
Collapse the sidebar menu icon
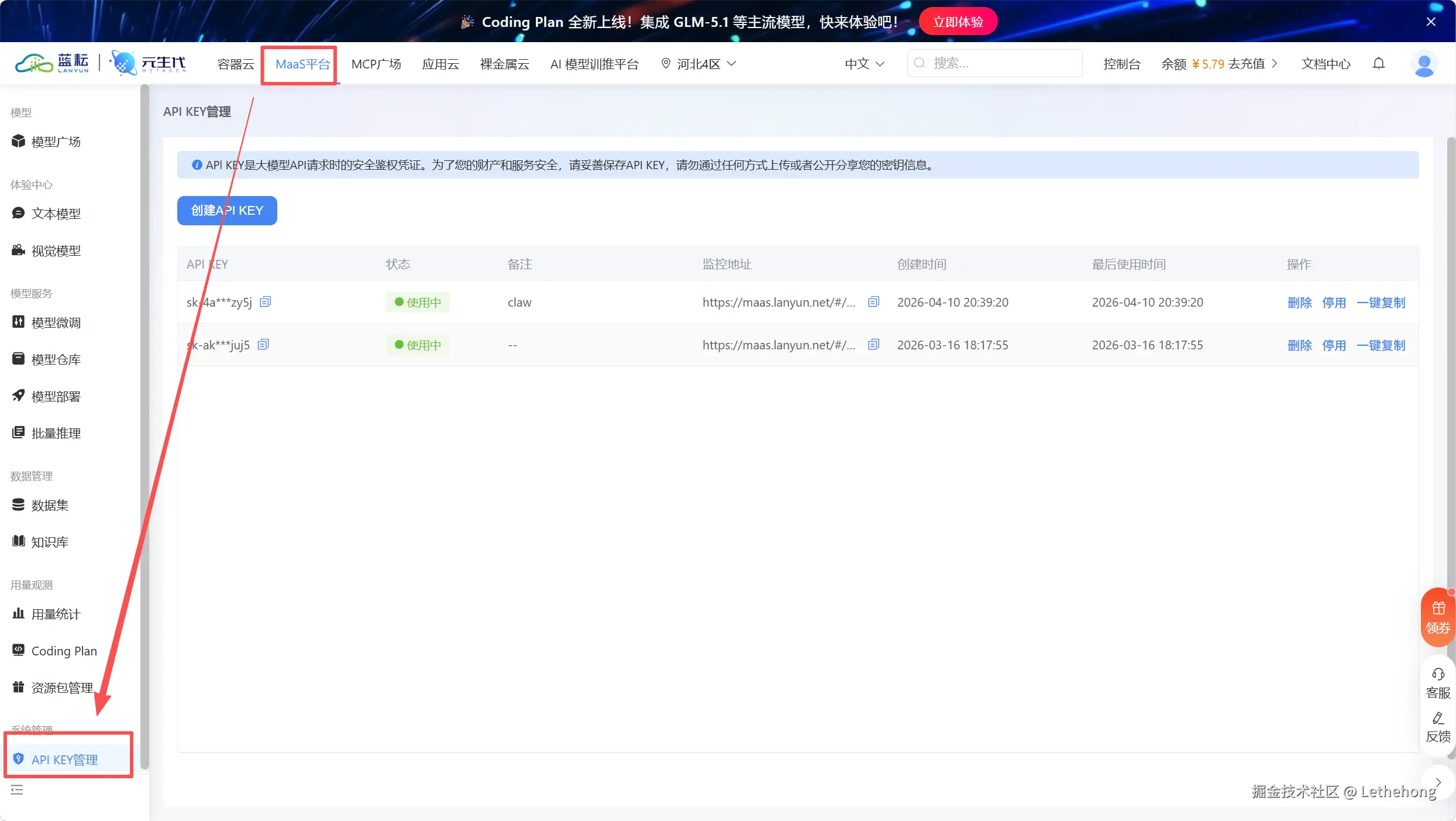tap(17, 790)
